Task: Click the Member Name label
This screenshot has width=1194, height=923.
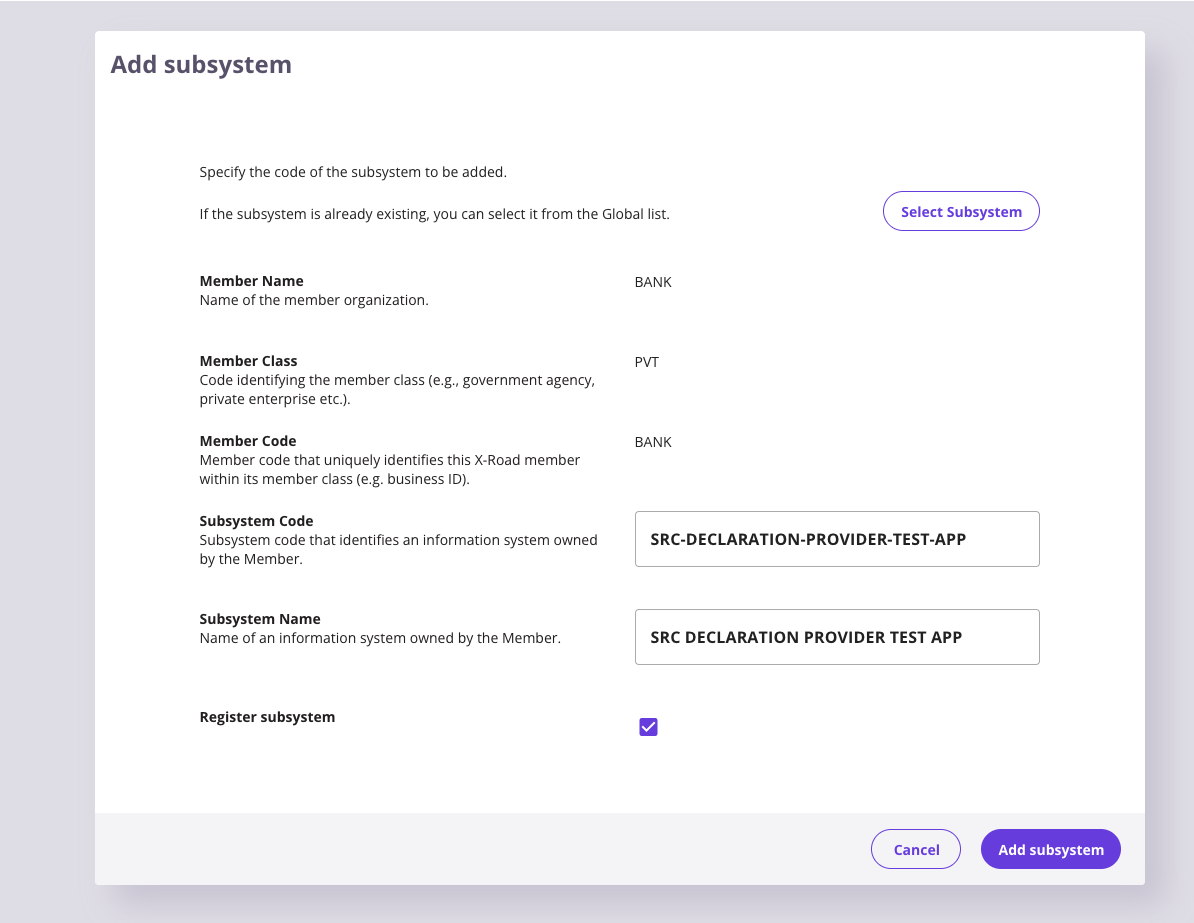Action: (251, 281)
